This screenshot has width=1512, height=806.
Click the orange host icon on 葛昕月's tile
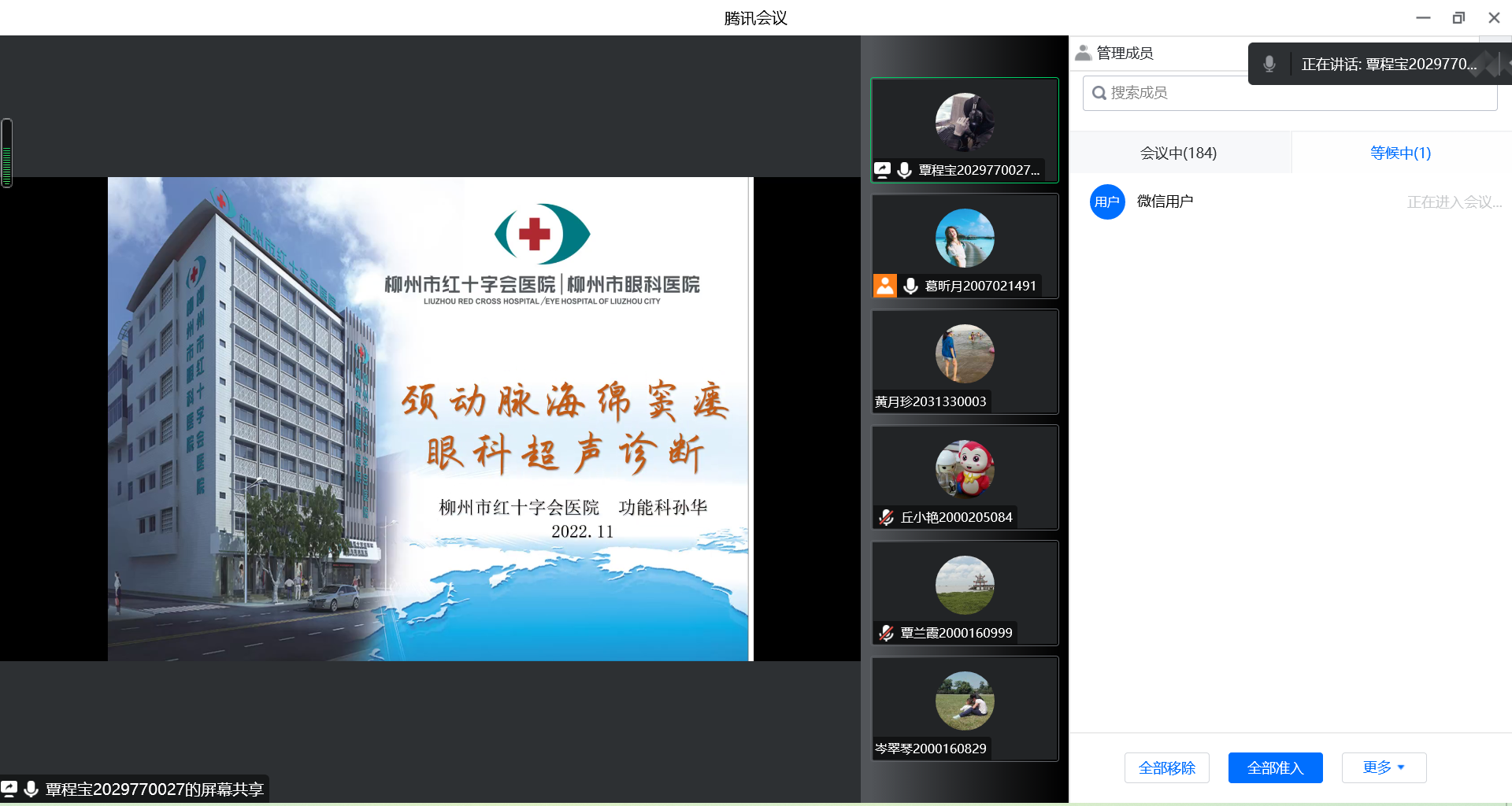[885, 286]
